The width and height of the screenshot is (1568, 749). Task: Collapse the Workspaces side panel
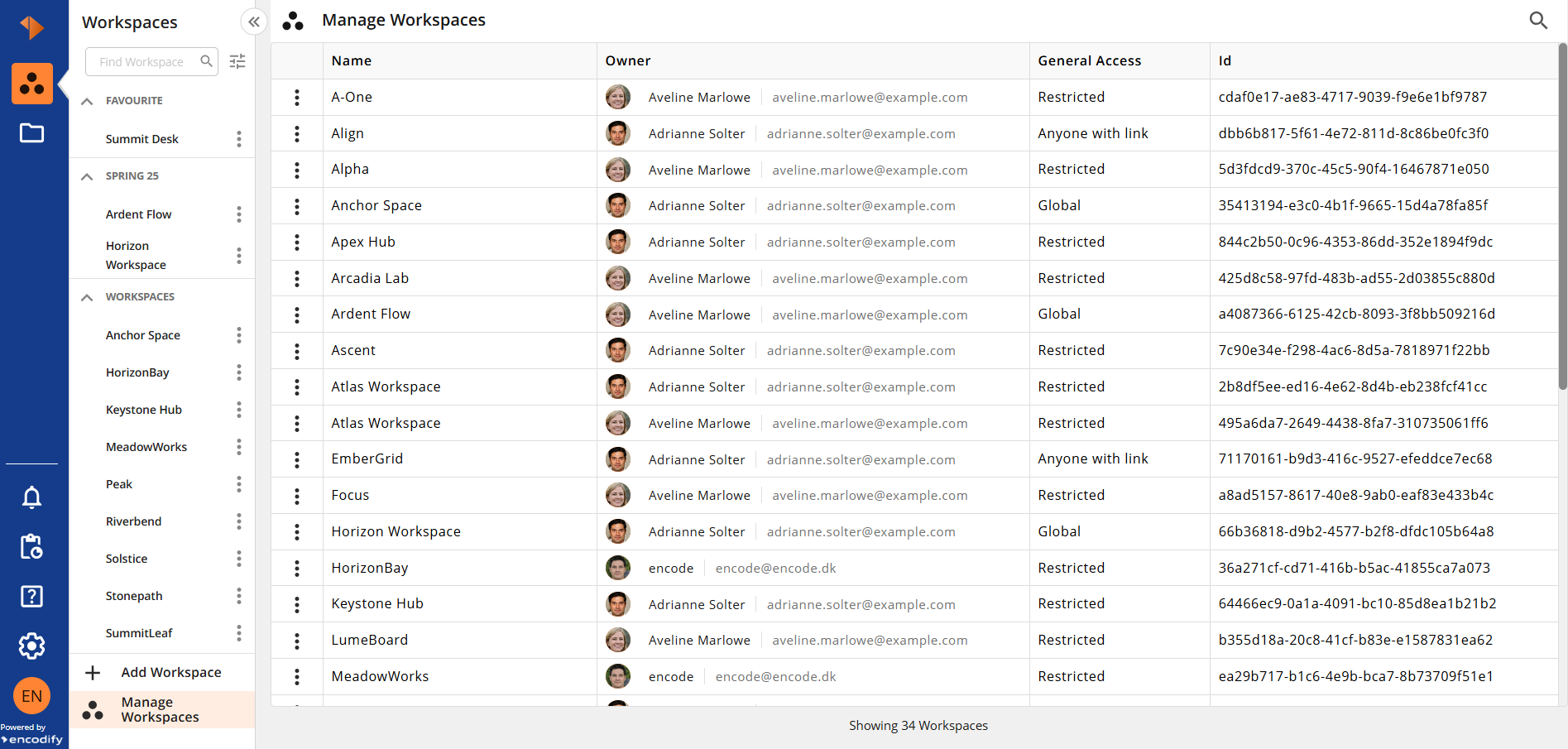tap(254, 22)
